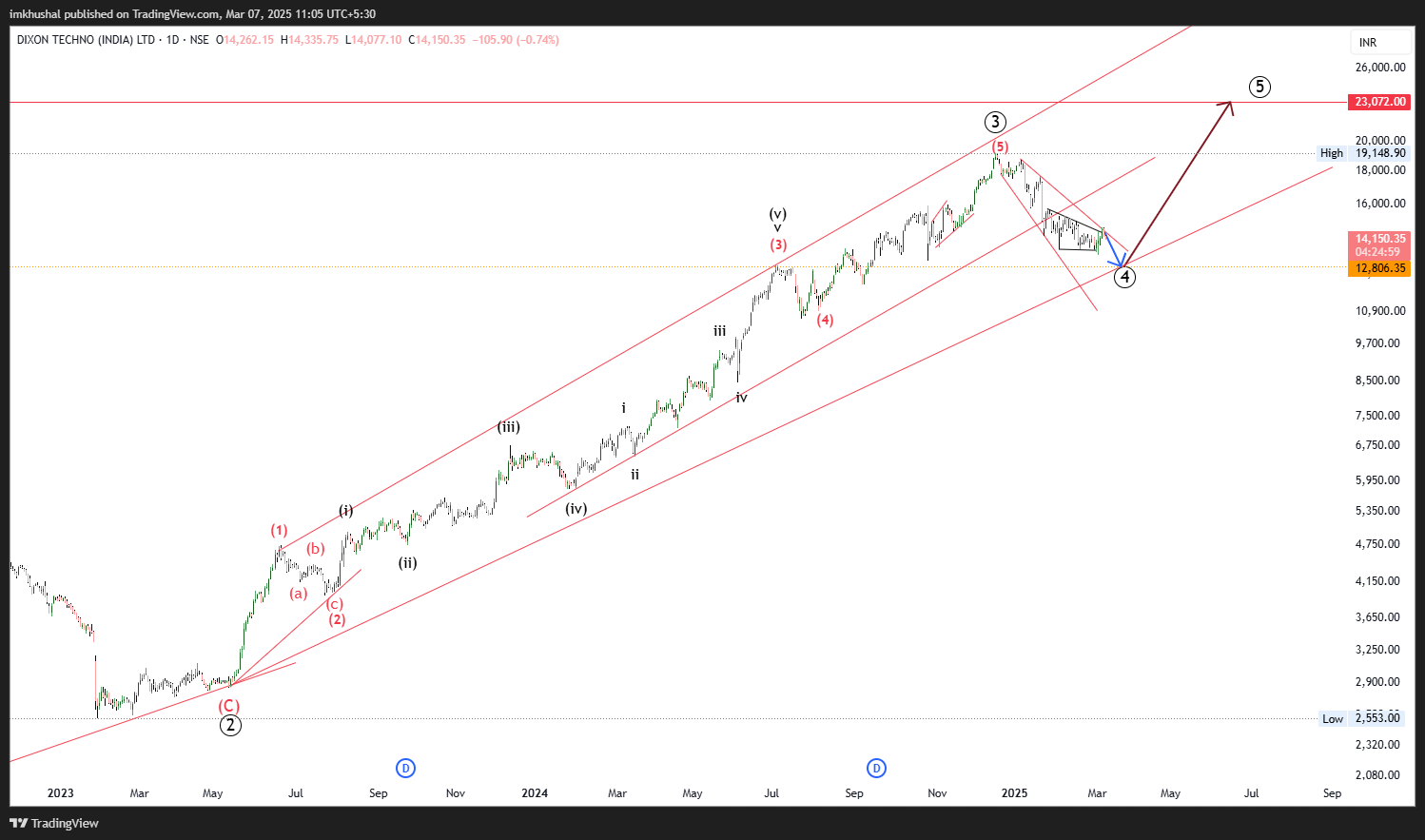Click the 2023 label on time axis
This screenshot has width=1425, height=840.
tap(60, 793)
